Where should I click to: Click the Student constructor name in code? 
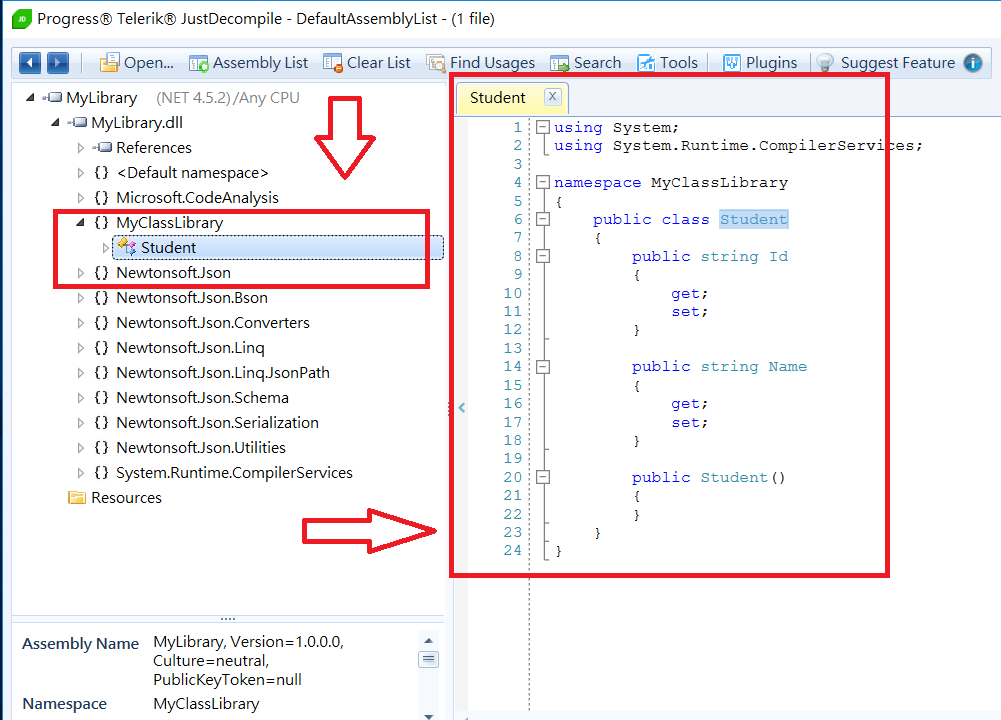[734, 477]
